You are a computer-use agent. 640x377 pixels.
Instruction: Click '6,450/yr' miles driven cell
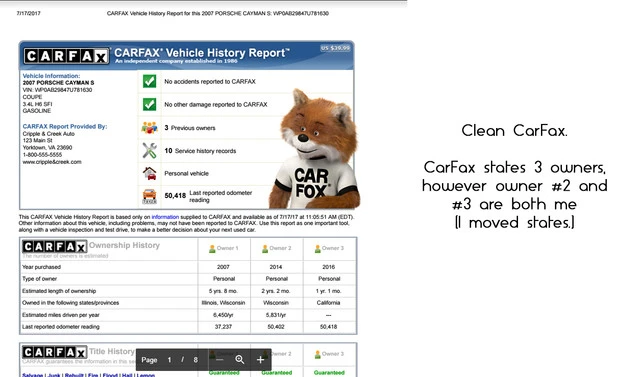coord(223,315)
